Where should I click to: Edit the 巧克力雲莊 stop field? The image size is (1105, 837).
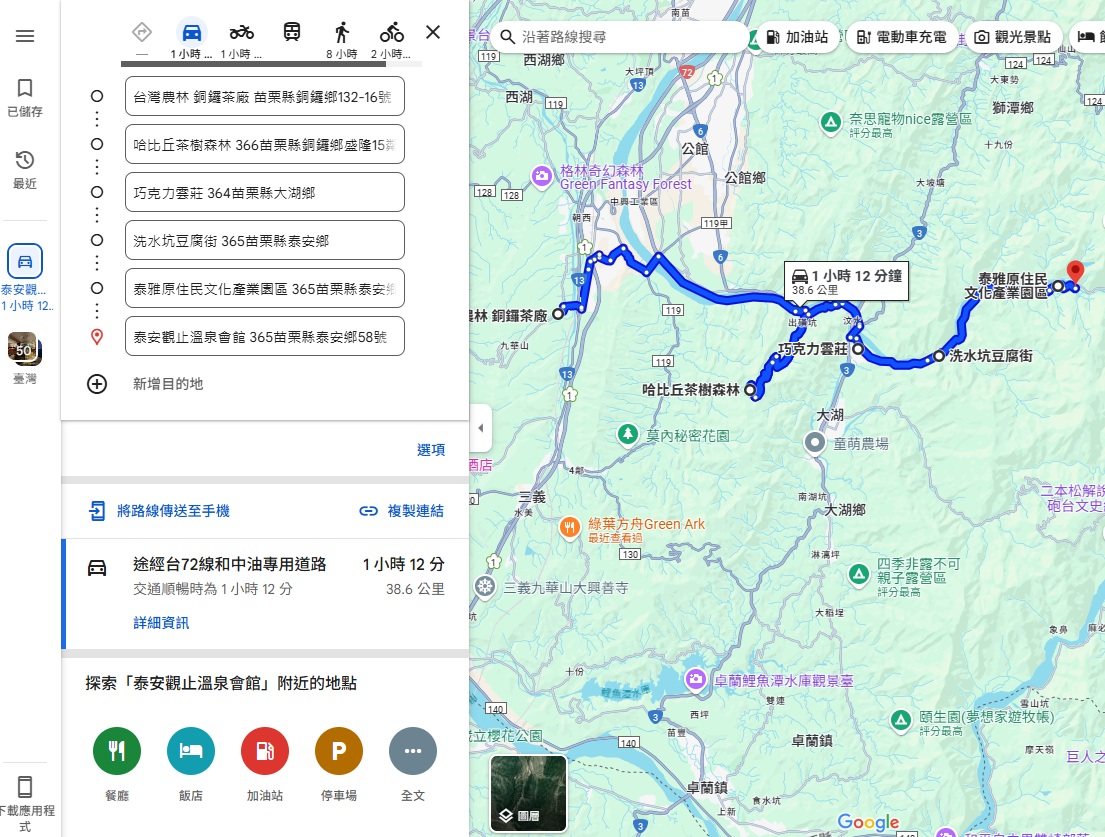(x=265, y=192)
